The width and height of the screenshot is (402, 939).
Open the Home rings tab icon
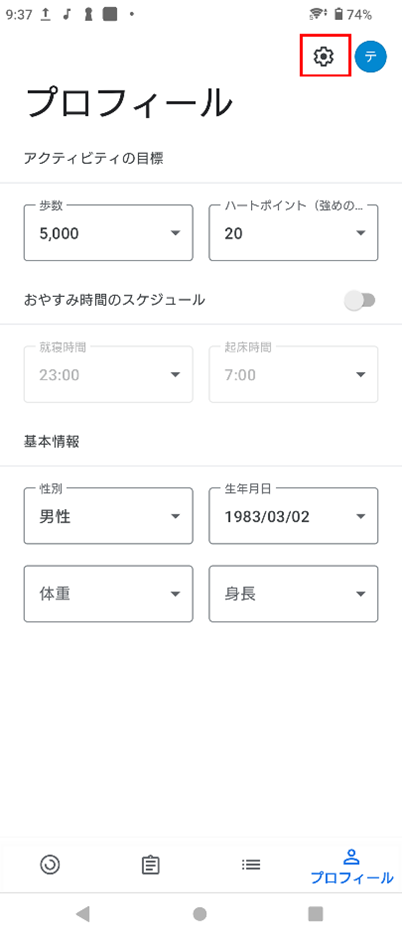click(x=50, y=864)
